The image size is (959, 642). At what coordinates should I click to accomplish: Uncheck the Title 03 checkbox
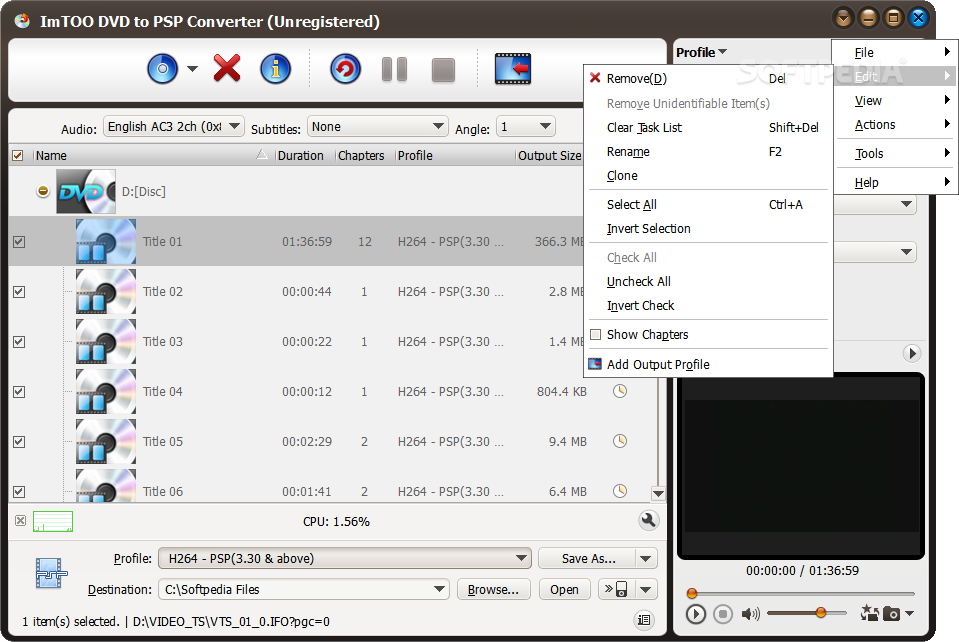19,342
